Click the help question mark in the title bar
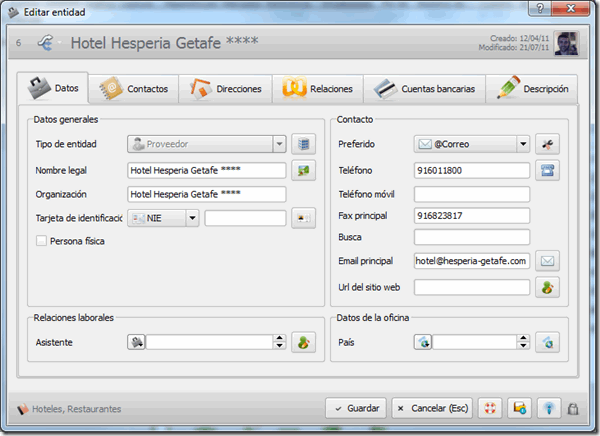 pyautogui.click(x=540, y=8)
